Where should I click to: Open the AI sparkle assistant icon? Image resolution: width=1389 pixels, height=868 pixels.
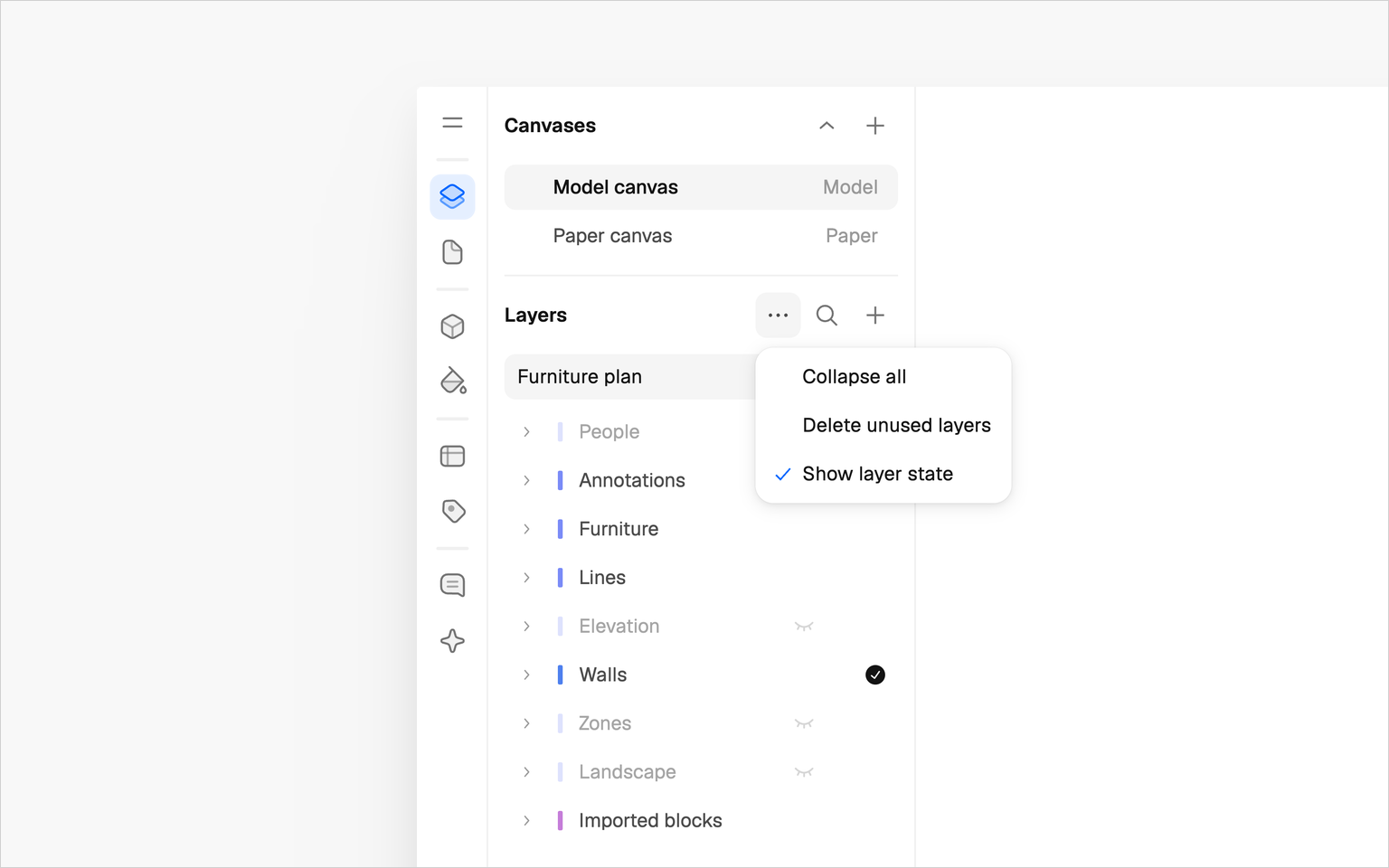coord(452,641)
